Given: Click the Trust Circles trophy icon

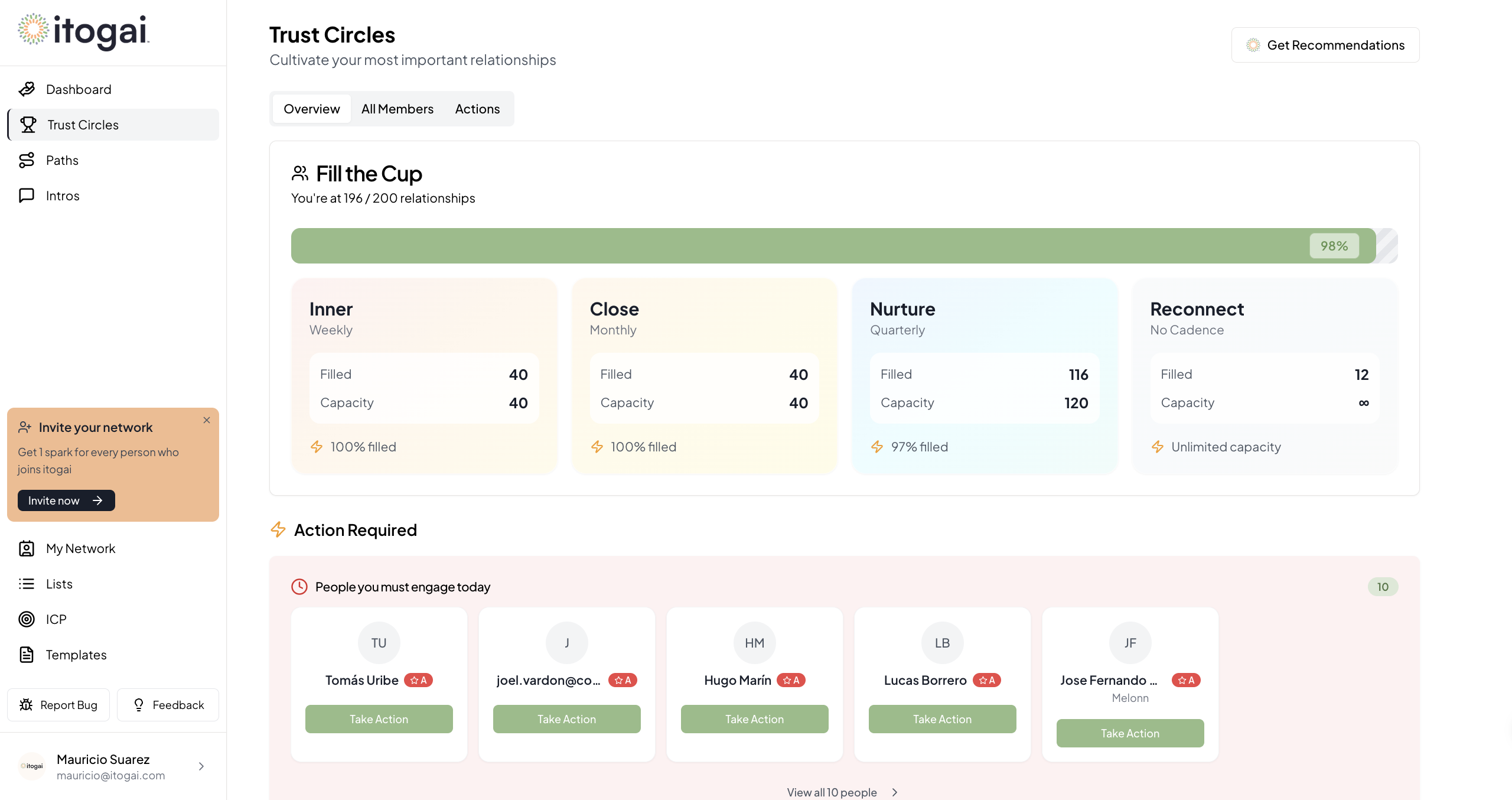Looking at the screenshot, I should coord(28,125).
